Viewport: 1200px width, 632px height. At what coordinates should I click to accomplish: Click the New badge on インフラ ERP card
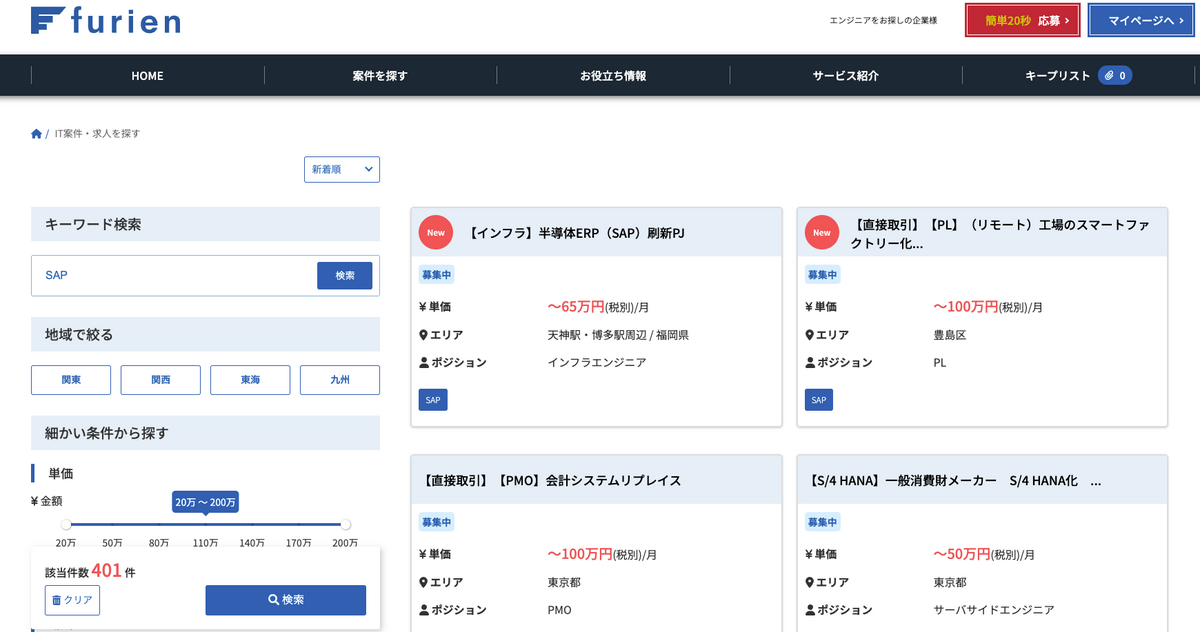(436, 232)
